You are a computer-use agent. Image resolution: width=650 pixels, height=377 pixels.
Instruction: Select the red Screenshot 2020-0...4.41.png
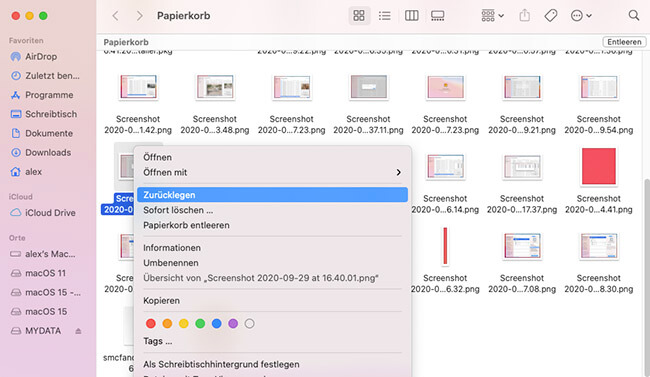pos(599,166)
